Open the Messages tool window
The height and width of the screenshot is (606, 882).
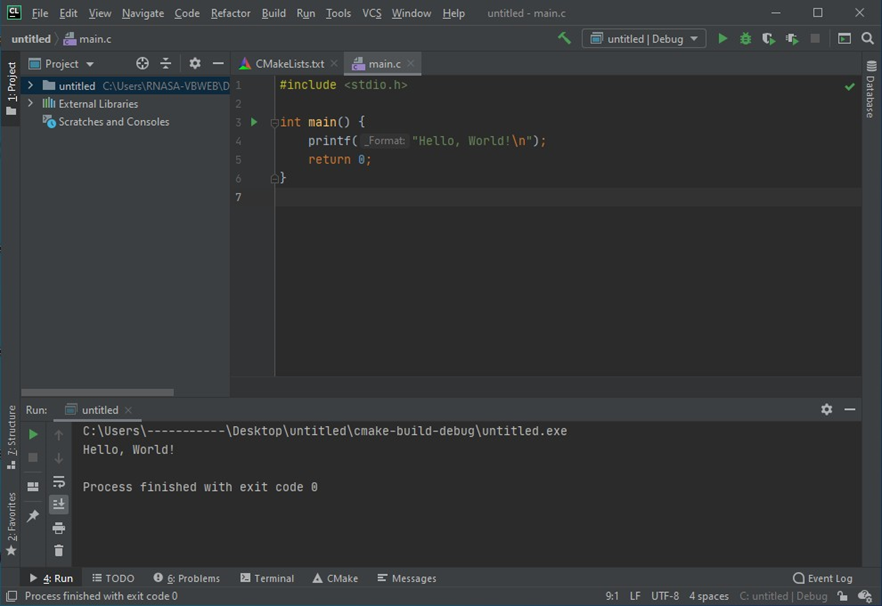point(407,578)
